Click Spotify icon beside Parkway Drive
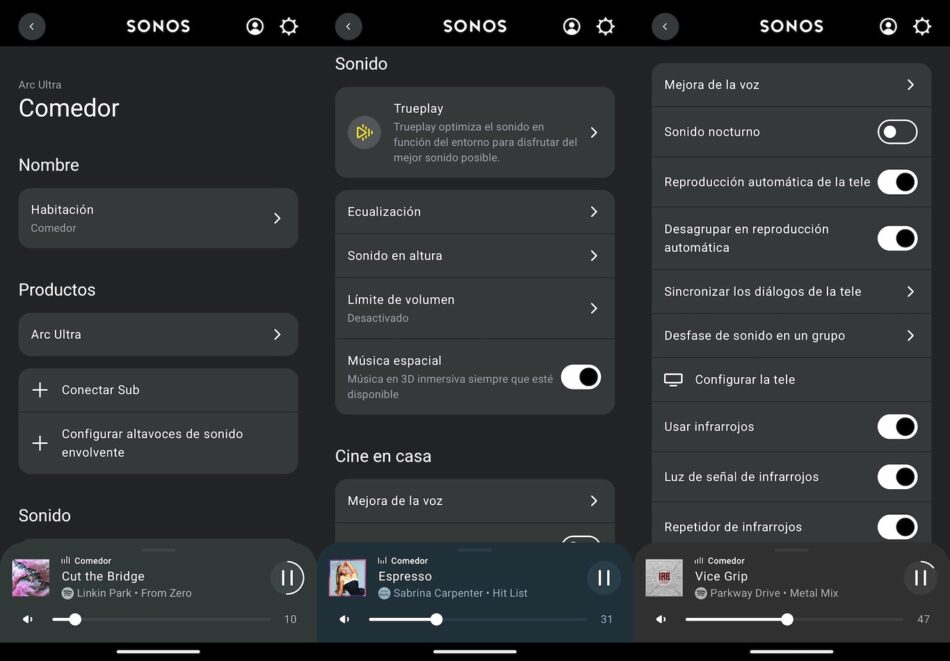 (701, 593)
